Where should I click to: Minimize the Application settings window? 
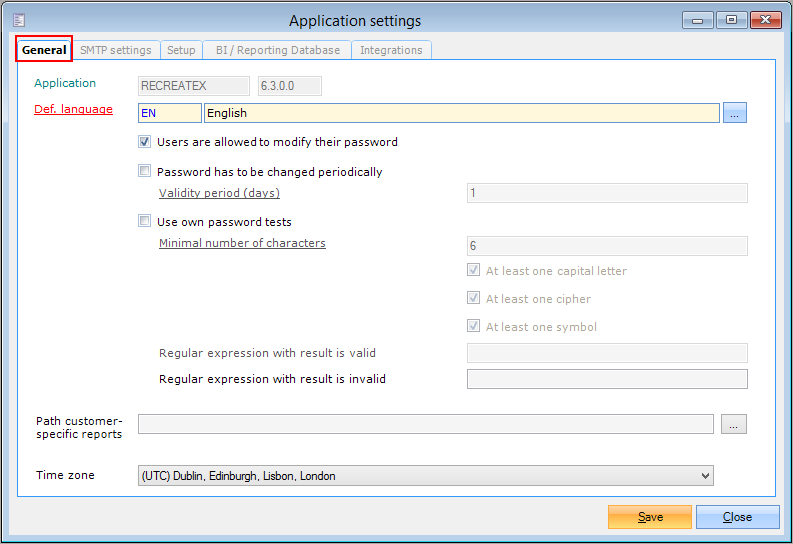tap(696, 20)
